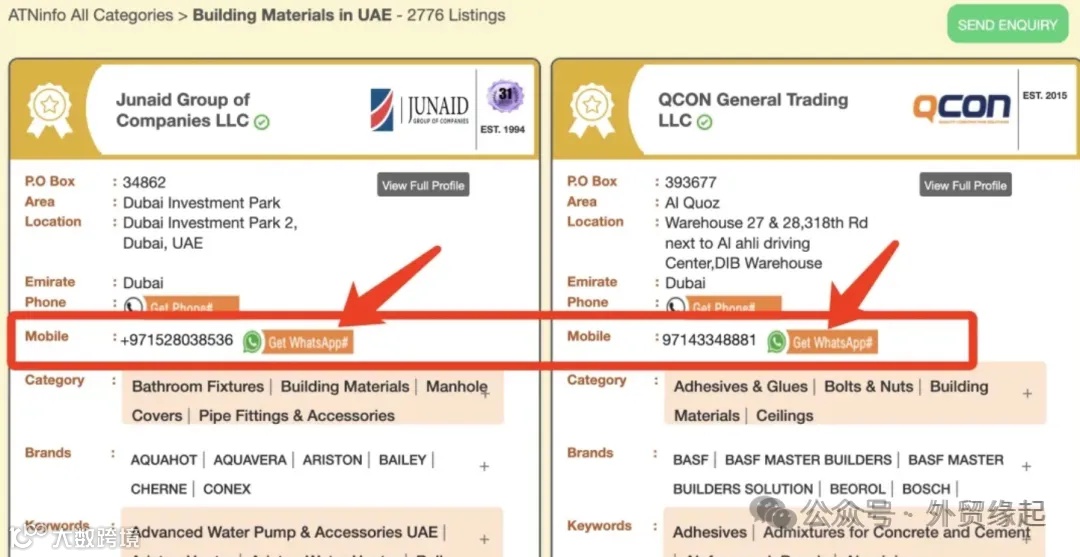The width and height of the screenshot is (1080, 557).
Task: Select Building Materials category in Junaid card
Action: [x=345, y=387]
